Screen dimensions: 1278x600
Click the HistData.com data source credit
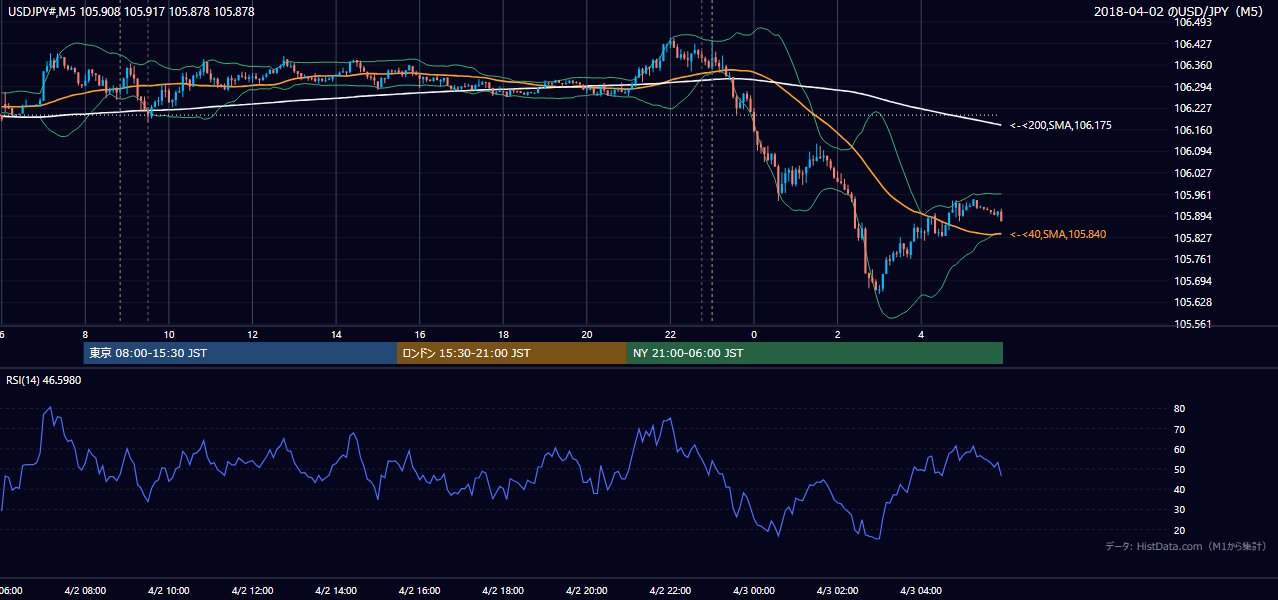[x=1186, y=546]
